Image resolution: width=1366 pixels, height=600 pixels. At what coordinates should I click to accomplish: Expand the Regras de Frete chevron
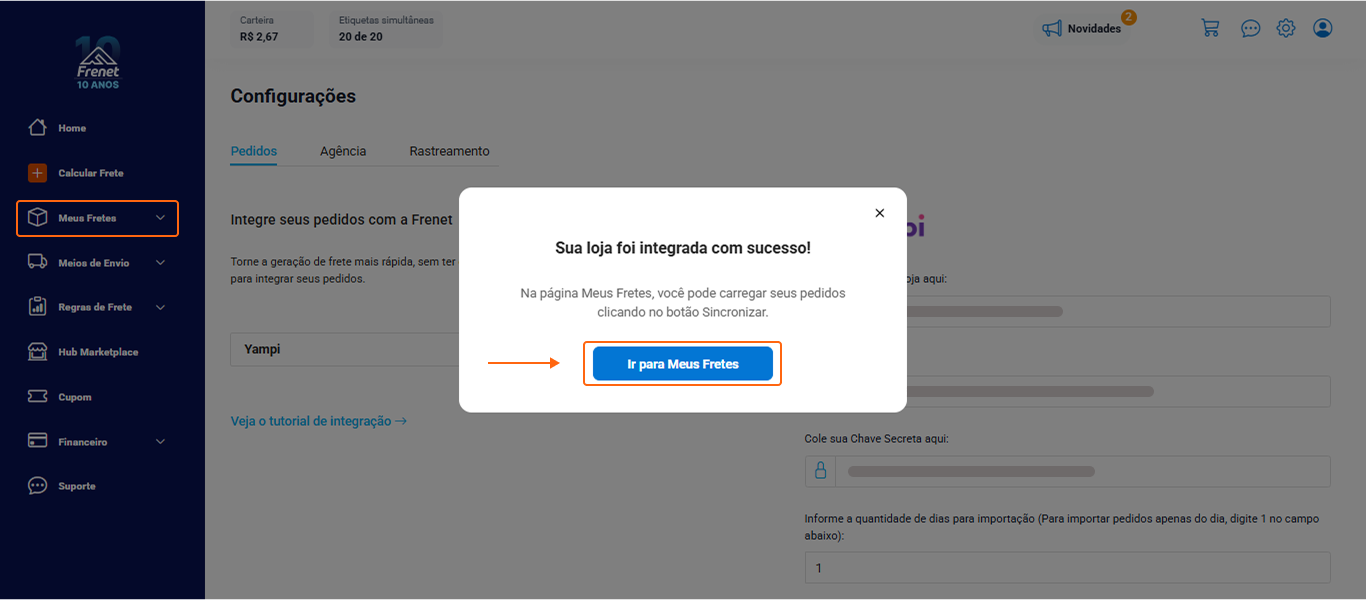tap(160, 307)
